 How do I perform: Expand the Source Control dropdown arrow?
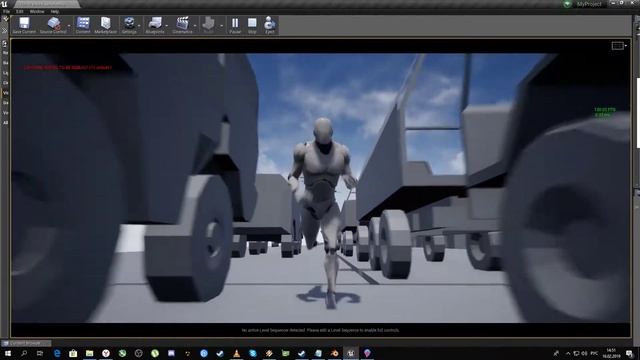click(69, 26)
